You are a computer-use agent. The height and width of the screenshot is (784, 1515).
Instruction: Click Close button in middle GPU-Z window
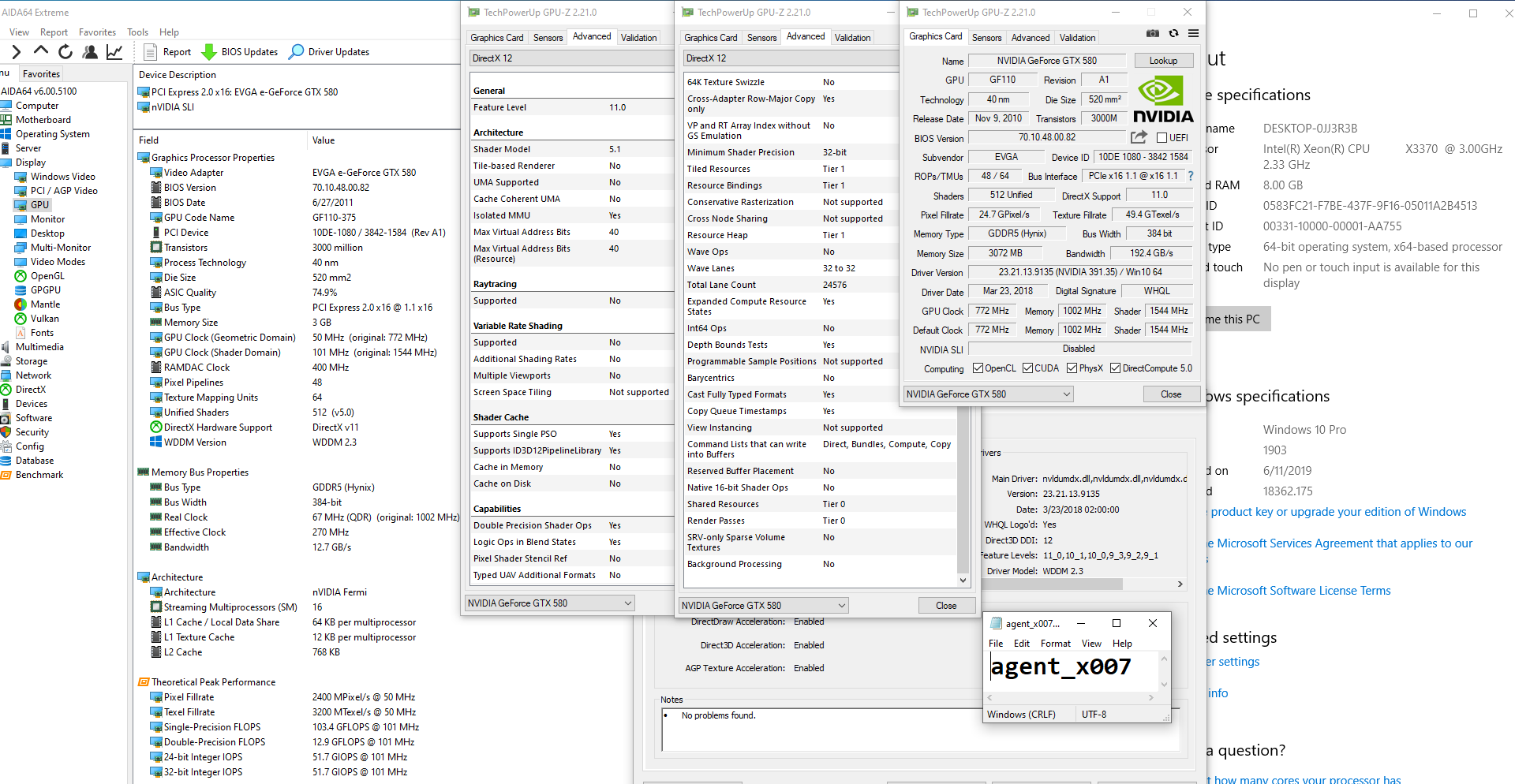pyautogui.click(x=946, y=606)
